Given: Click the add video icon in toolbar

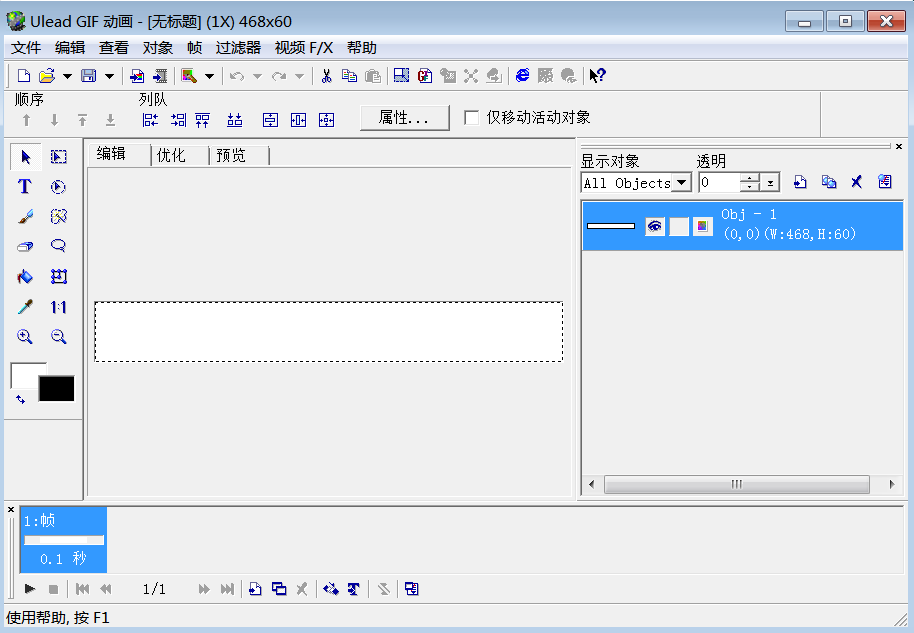Looking at the screenshot, I should [x=160, y=76].
